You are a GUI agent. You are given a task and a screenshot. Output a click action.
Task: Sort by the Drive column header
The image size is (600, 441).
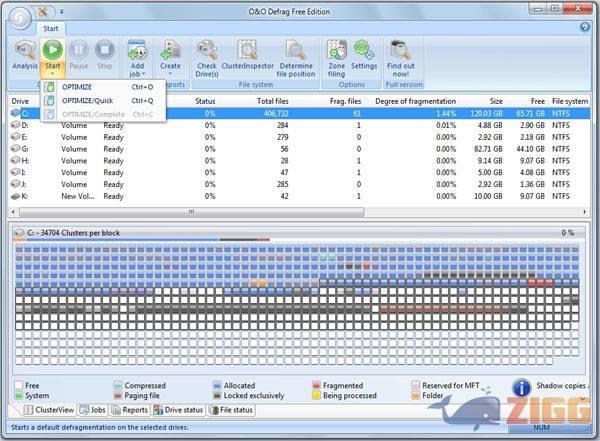pos(20,101)
